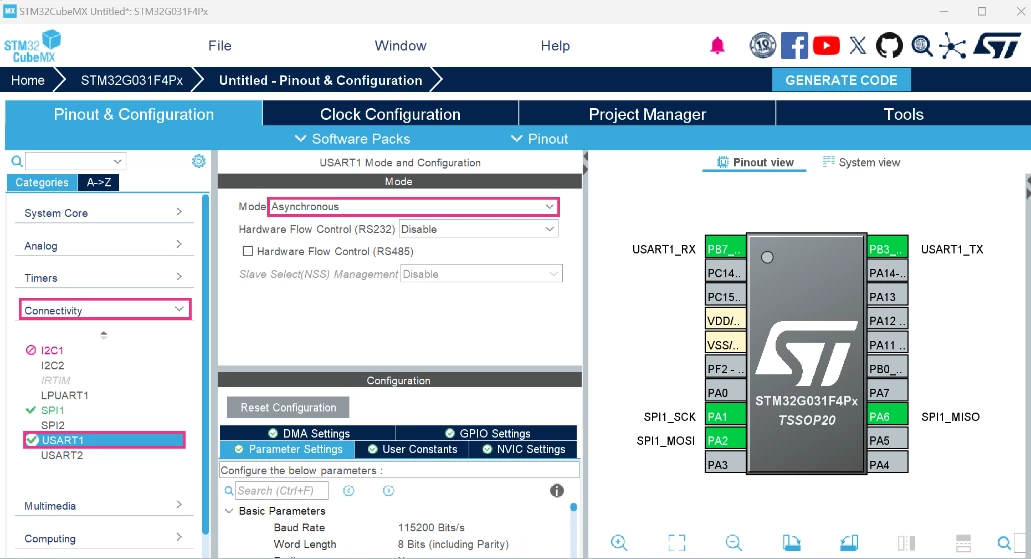Rotate the chip clockwise

(792, 543)
